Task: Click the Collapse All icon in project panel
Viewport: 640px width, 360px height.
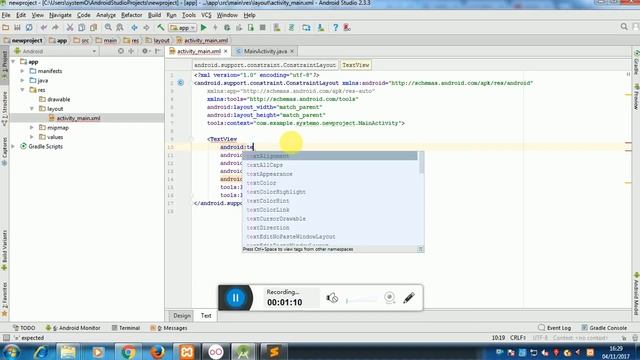Action: 131,51
